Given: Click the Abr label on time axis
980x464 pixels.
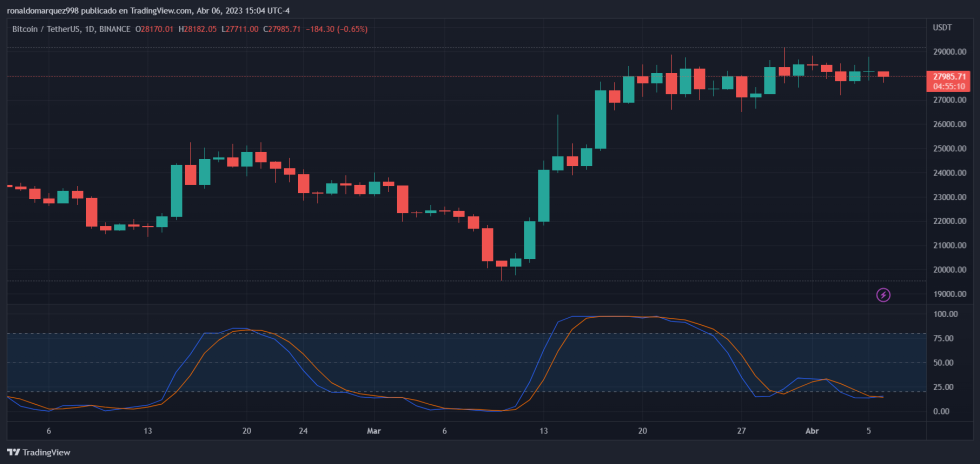Looking at the screenshot, I should 812,431.
